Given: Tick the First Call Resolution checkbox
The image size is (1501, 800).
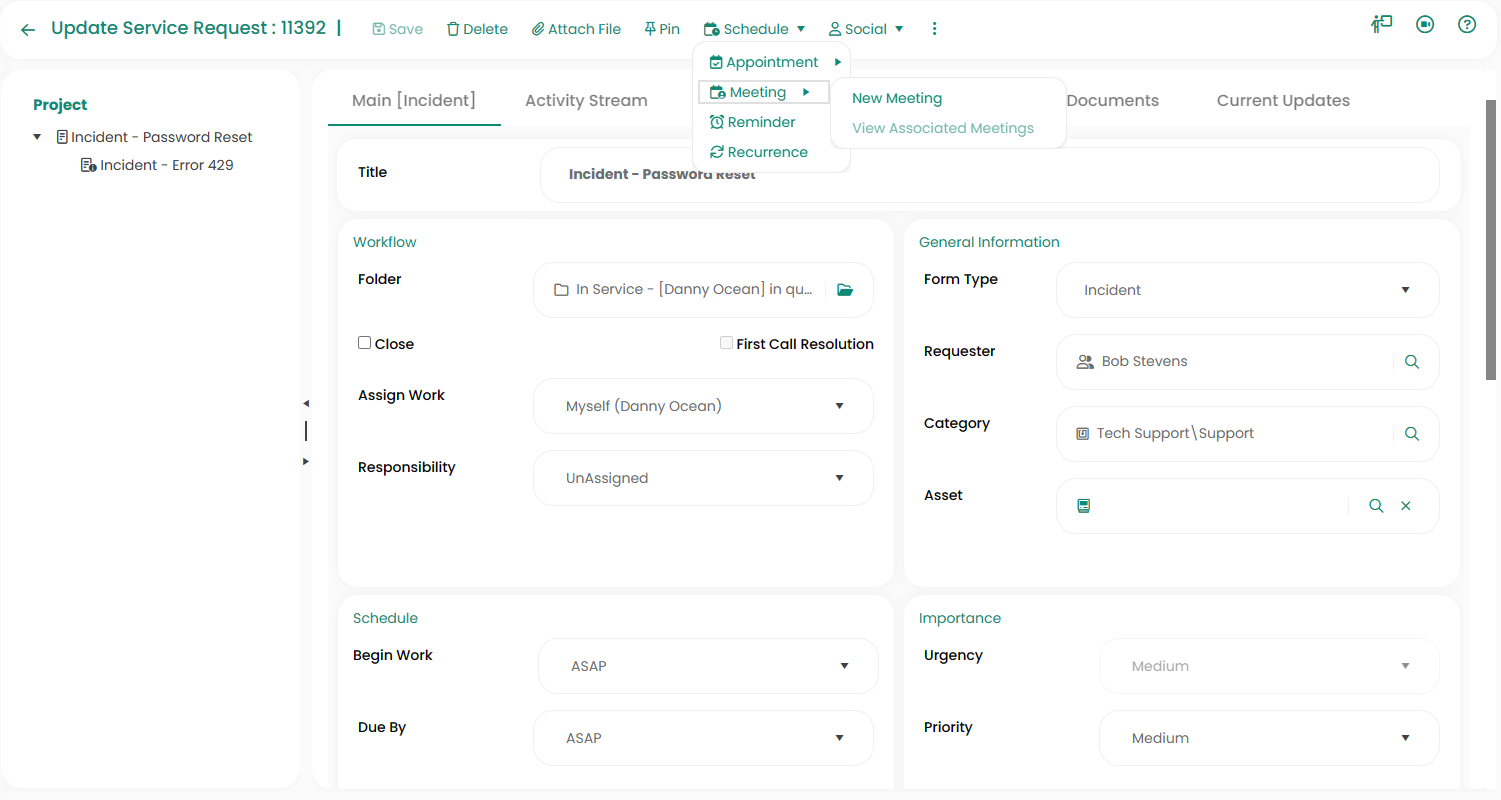Looking at the screenshot, I should (727, 343).
